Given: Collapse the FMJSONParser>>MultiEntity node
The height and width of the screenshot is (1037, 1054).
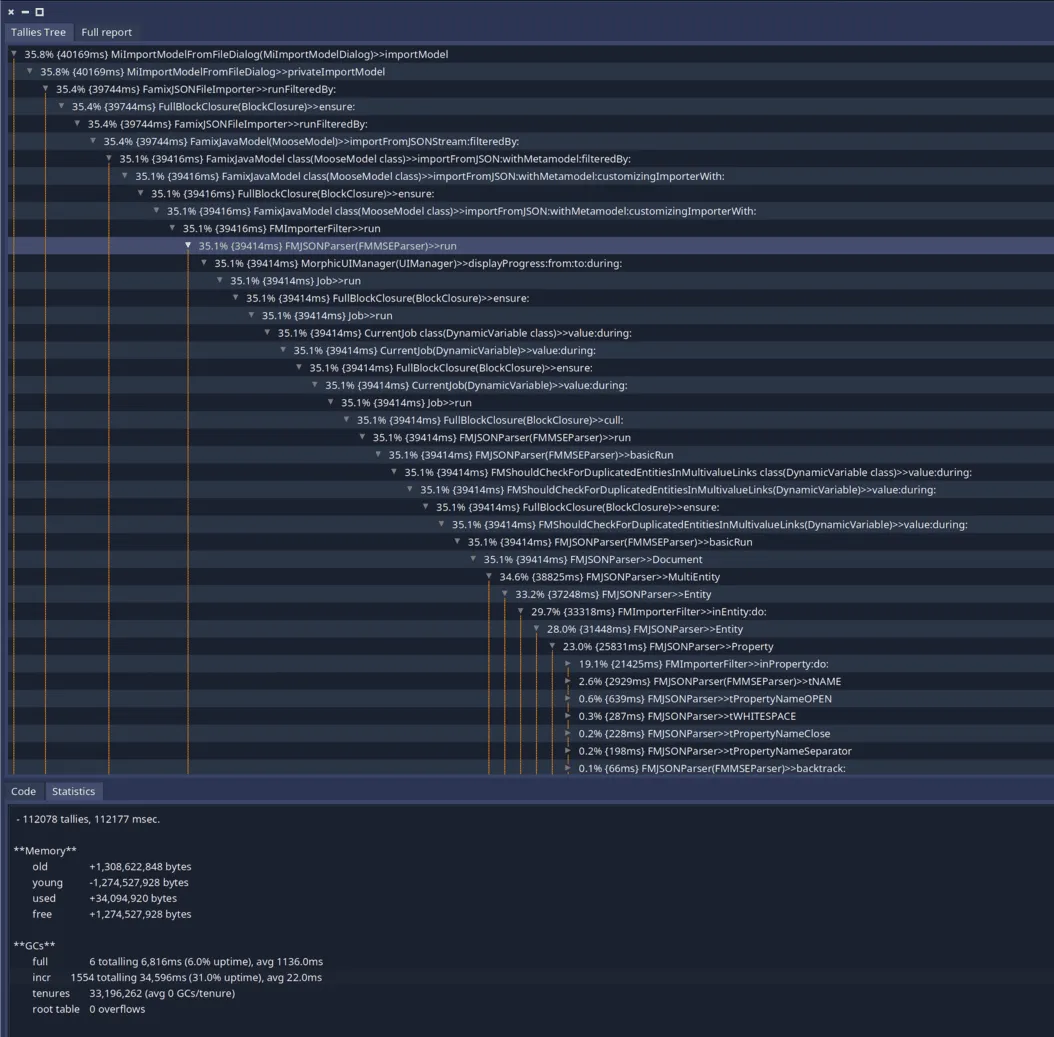Looking at the screenshot, I should point(488,576).
